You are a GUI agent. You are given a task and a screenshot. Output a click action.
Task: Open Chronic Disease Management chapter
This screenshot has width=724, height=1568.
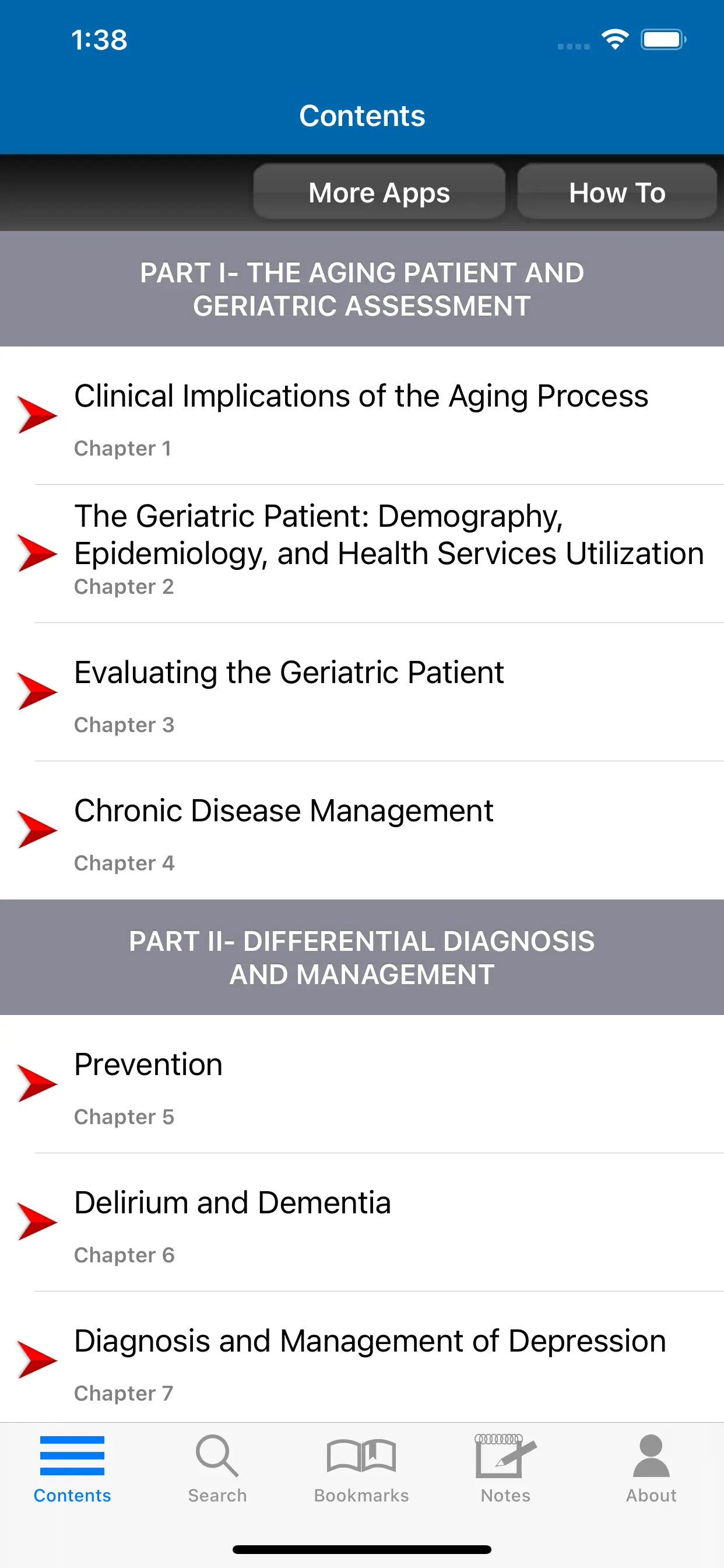(x=283, y=811)
